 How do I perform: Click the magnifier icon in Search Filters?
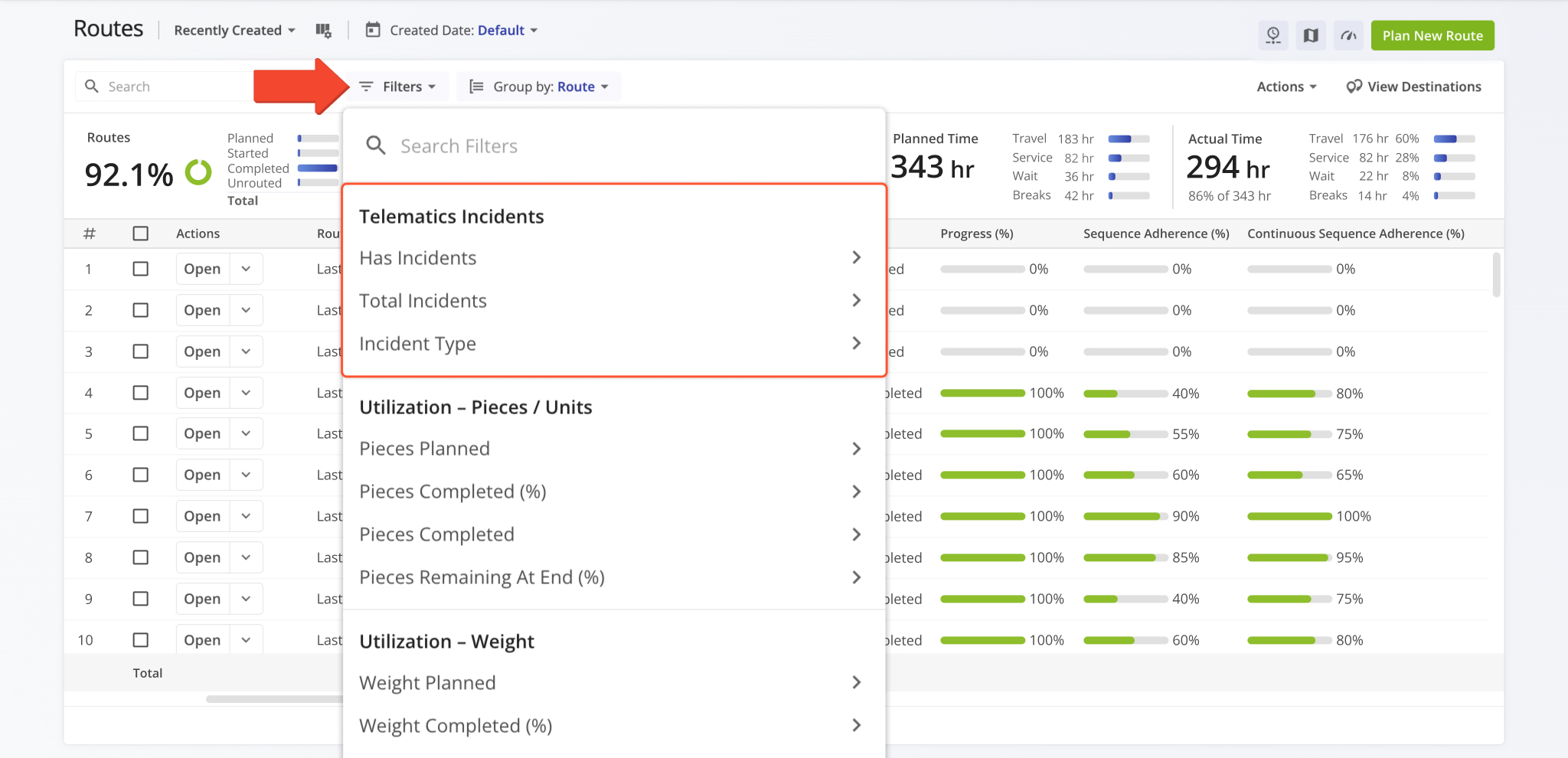point(376,145)
